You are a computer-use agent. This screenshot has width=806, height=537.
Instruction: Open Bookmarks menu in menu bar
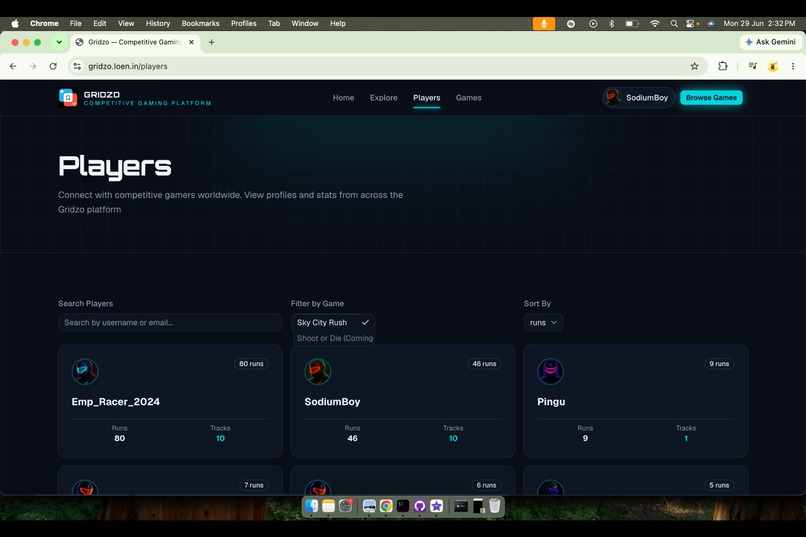200,24
